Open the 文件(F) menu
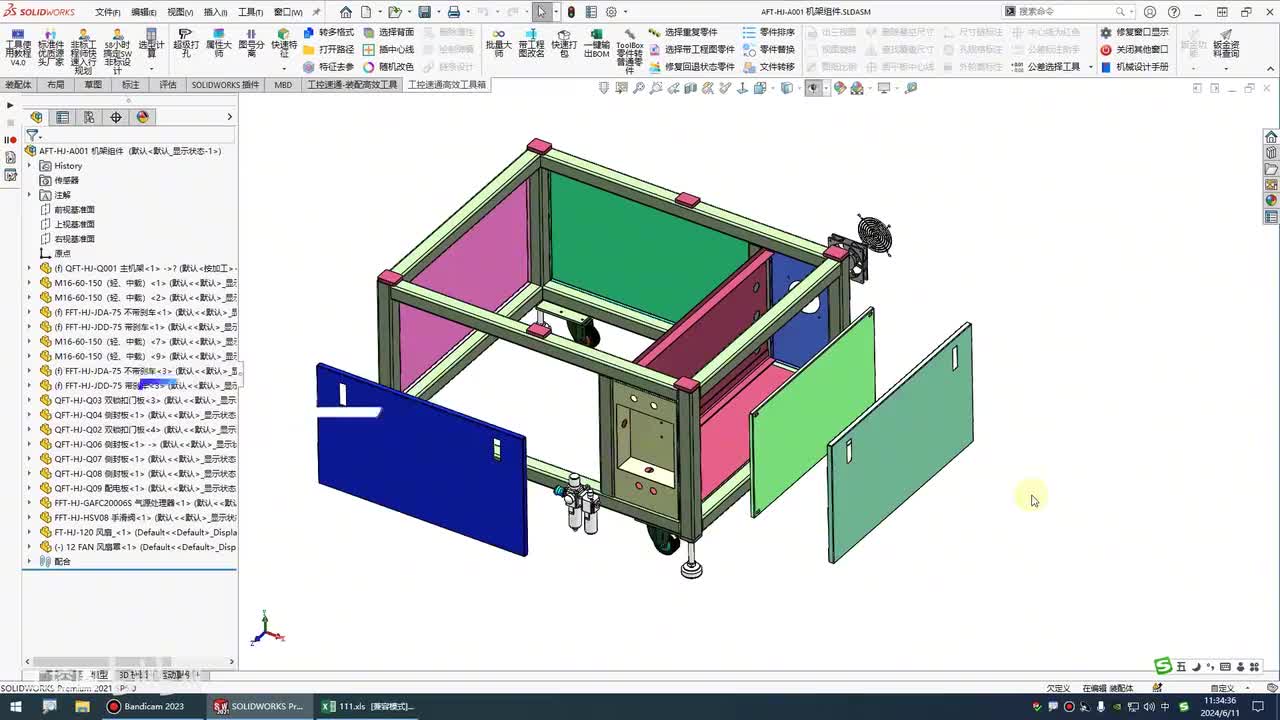 click(108, 12)
